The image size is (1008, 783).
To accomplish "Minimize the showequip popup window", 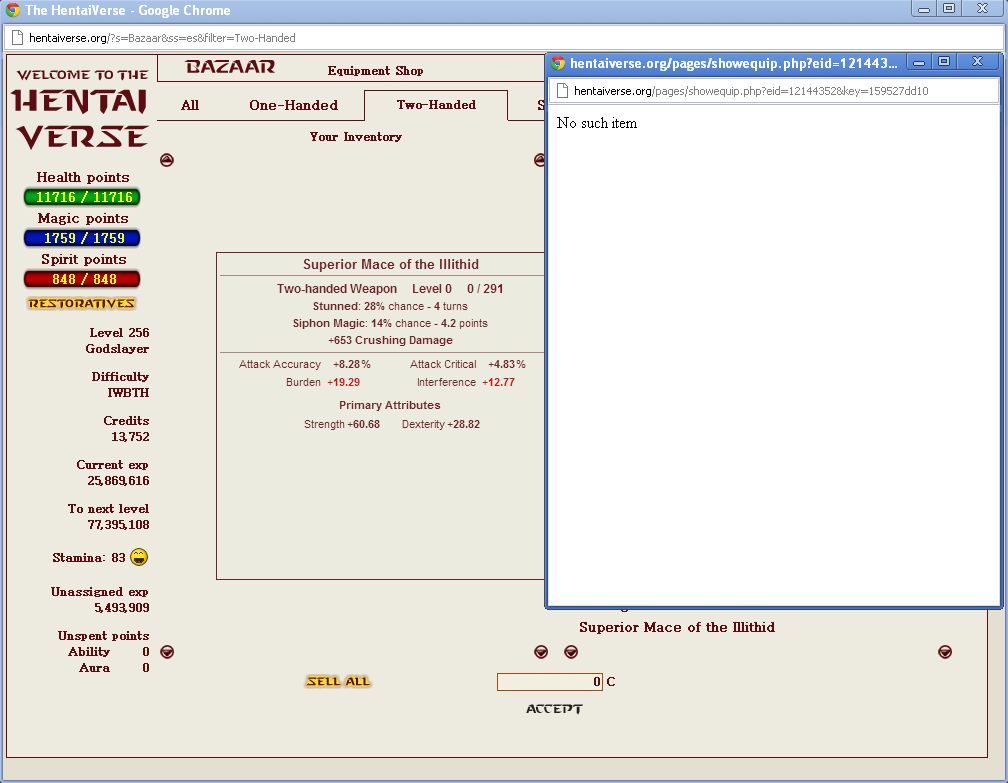I will tap(919, 62).
